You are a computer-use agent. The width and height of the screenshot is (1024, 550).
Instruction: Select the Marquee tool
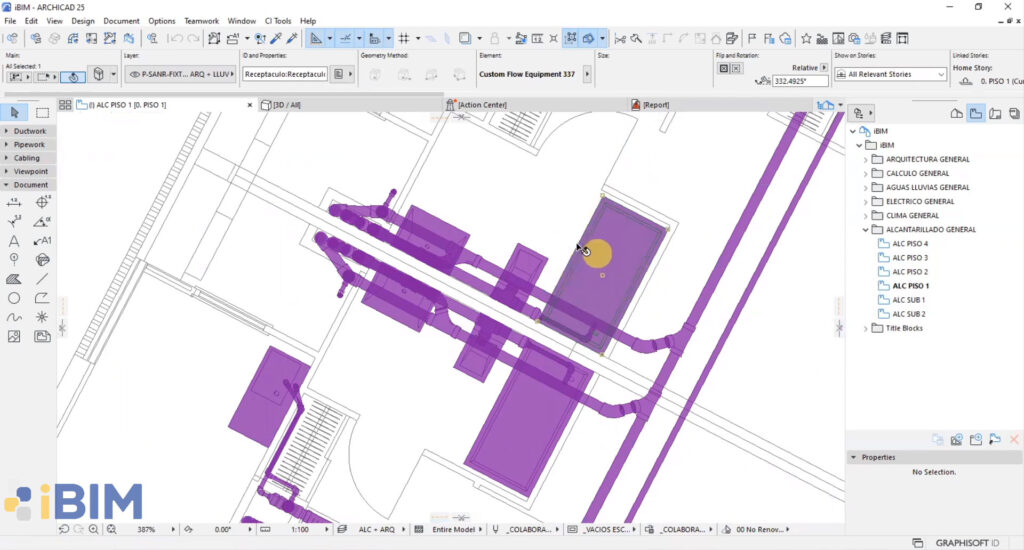coord(42,112)
